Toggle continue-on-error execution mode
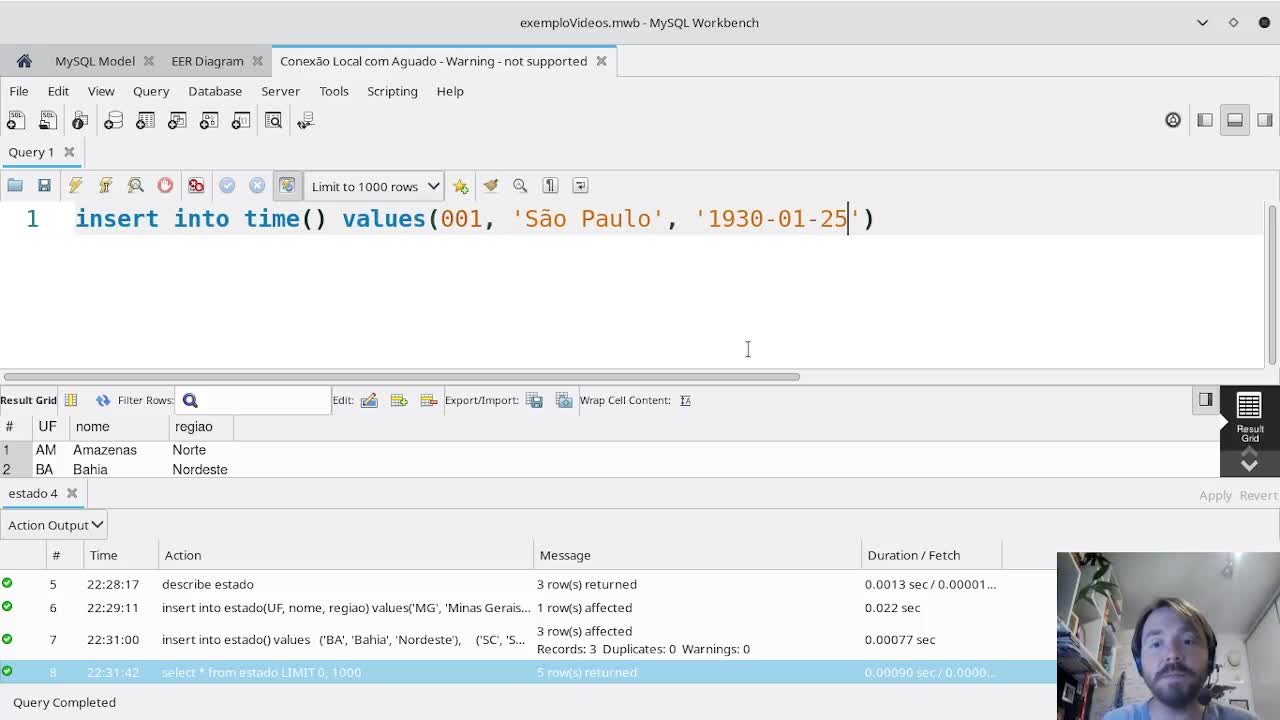1280x720 pixels. [196, 185]
